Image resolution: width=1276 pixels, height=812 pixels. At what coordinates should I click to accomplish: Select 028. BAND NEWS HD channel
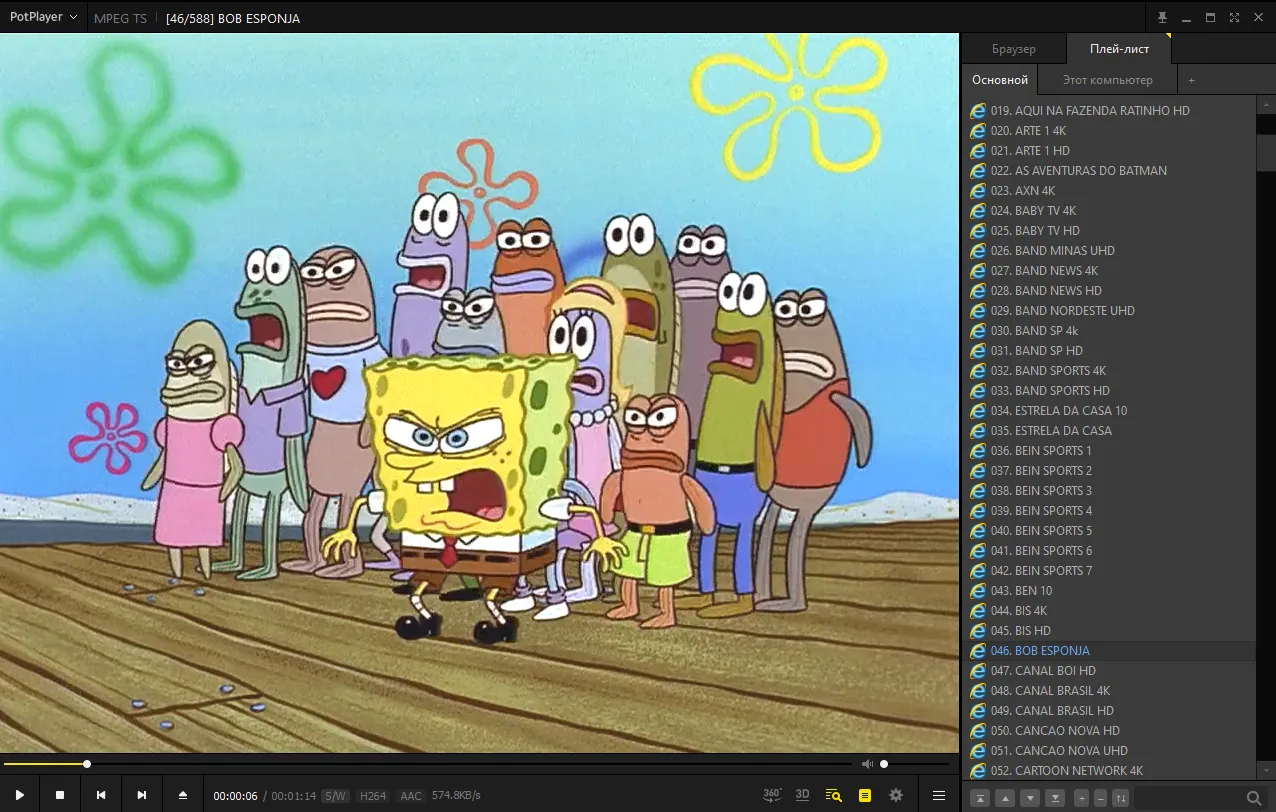1108,291
